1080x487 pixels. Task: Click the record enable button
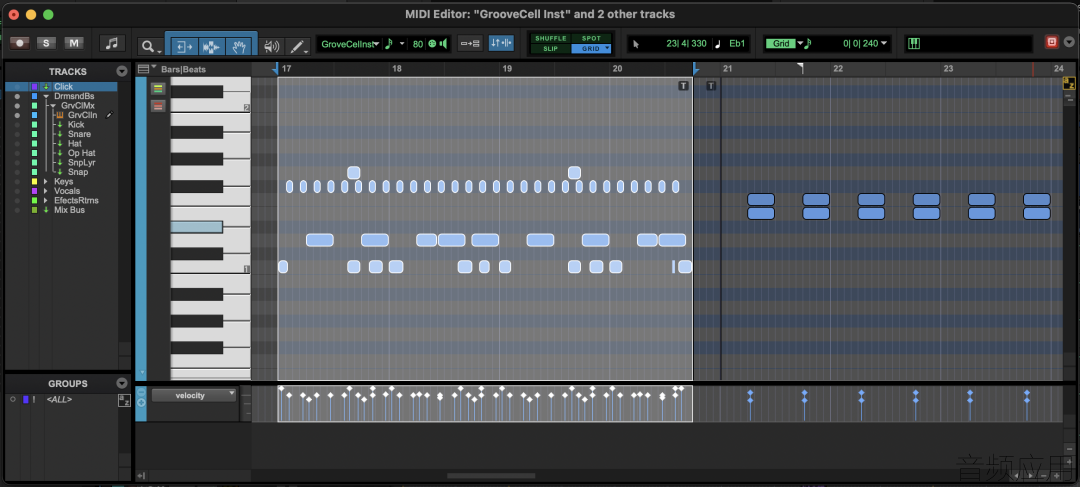(20, 43)
